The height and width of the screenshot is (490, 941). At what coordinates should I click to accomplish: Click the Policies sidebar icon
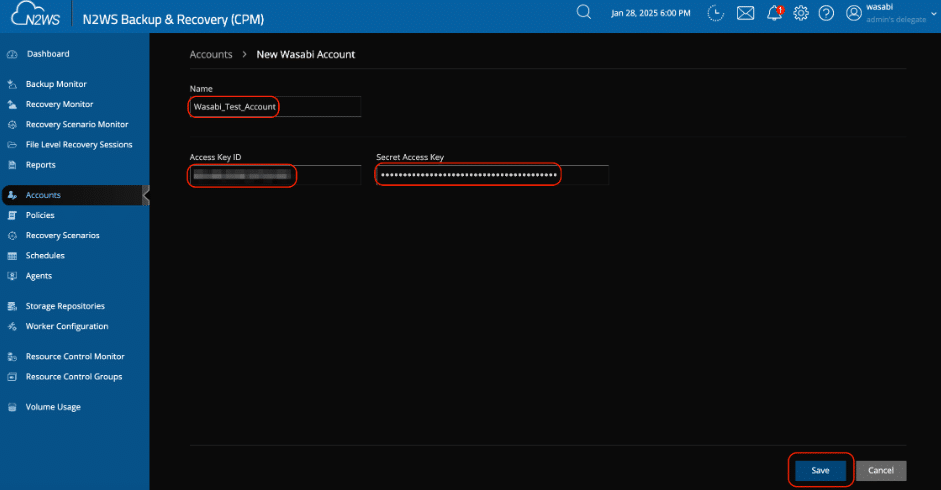point(12,215)
